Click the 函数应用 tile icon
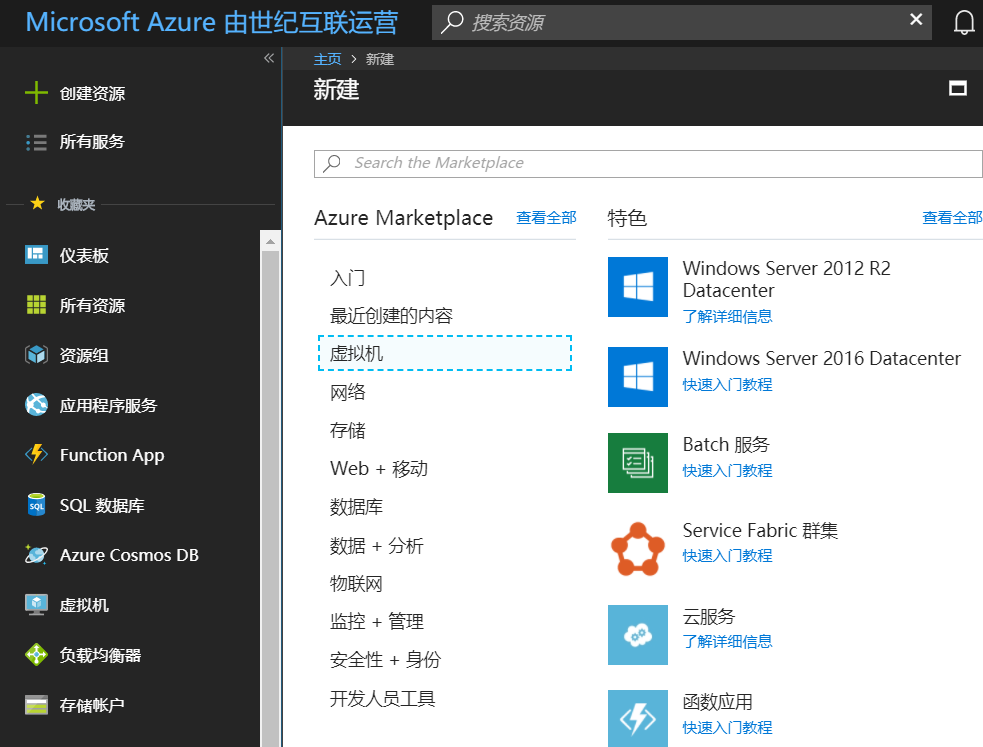983x747 pixels. pyautogui.click(x=638, y=718)
